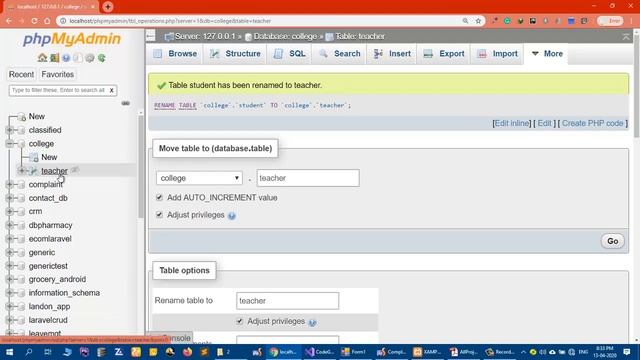Click the Server: 127.0.0.1 breadcrumb
The image size is (640, 360).
coord(205,37)
